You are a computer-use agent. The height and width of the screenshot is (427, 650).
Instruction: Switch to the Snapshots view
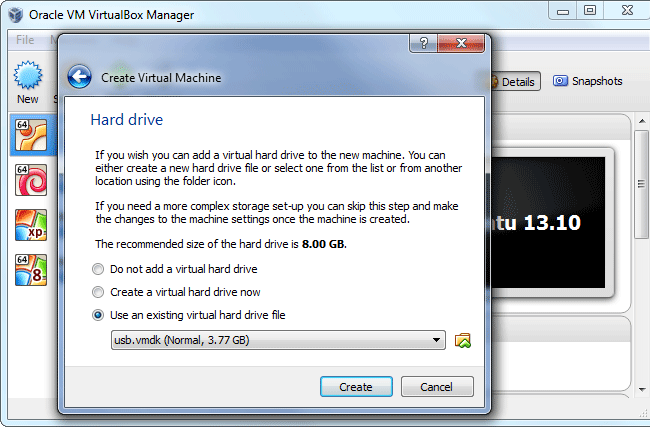coord(588,81)
